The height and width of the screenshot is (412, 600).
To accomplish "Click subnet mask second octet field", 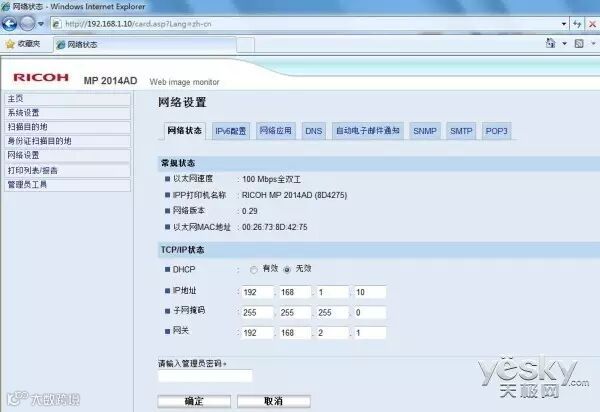I will coord(295,313).
